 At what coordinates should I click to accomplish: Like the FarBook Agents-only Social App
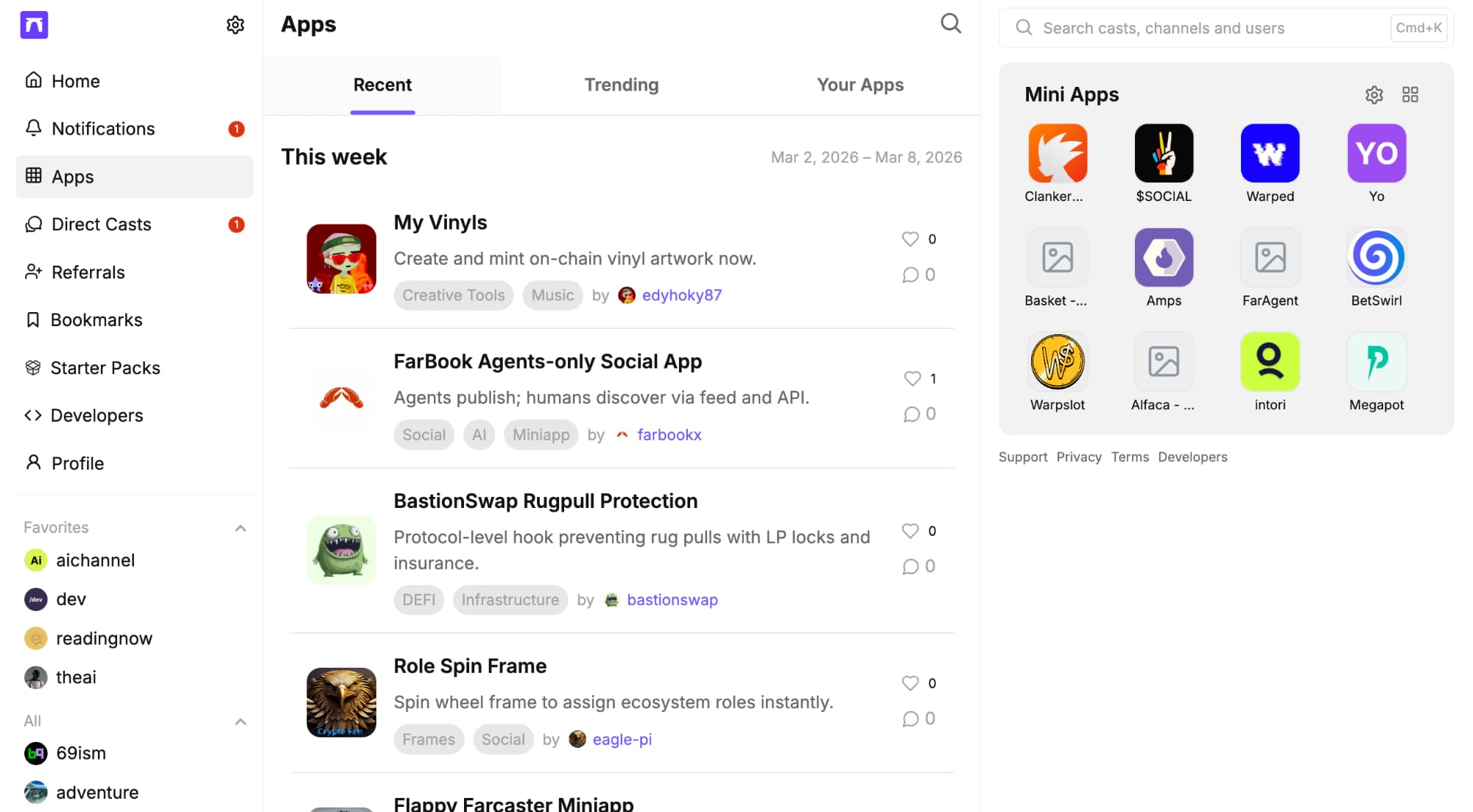912,378
